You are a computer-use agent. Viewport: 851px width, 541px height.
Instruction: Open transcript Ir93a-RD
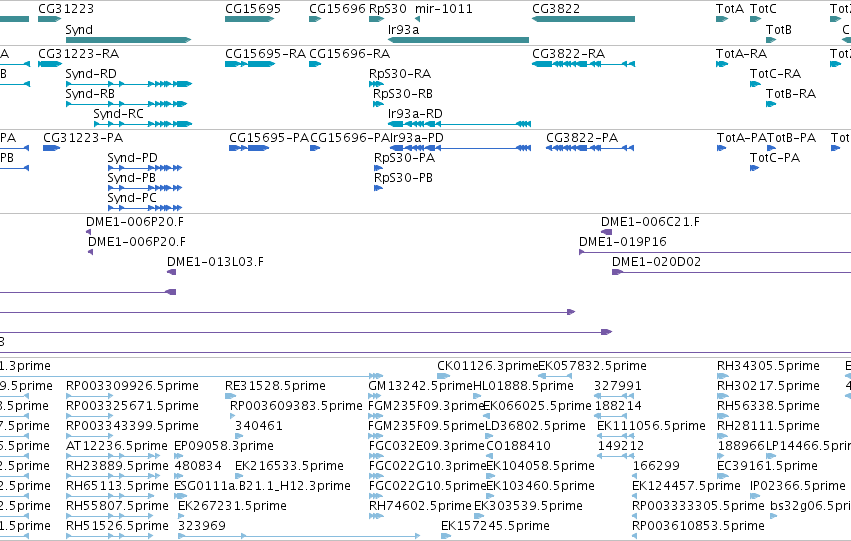[x=415, y=114]
